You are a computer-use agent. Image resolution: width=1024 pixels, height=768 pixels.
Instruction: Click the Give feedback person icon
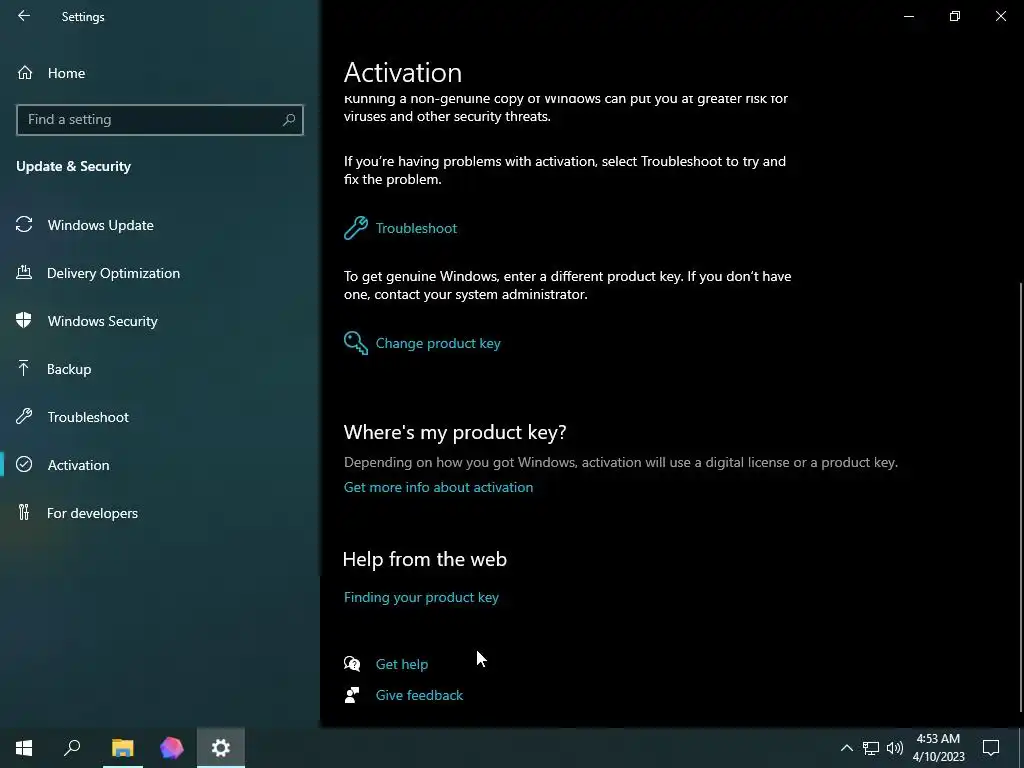pos(352,695)
